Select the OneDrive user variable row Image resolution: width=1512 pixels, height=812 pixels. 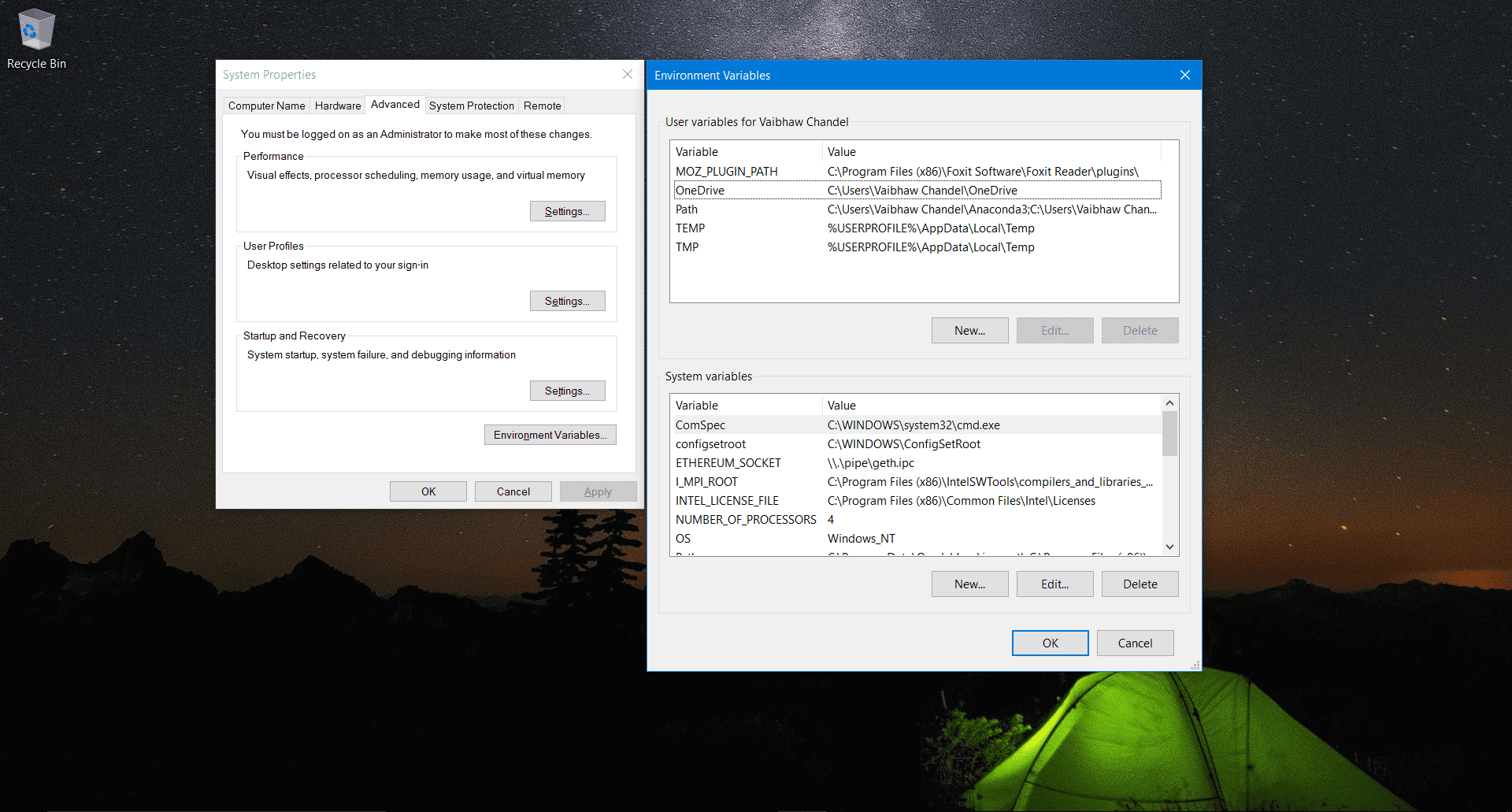[917, 191]
